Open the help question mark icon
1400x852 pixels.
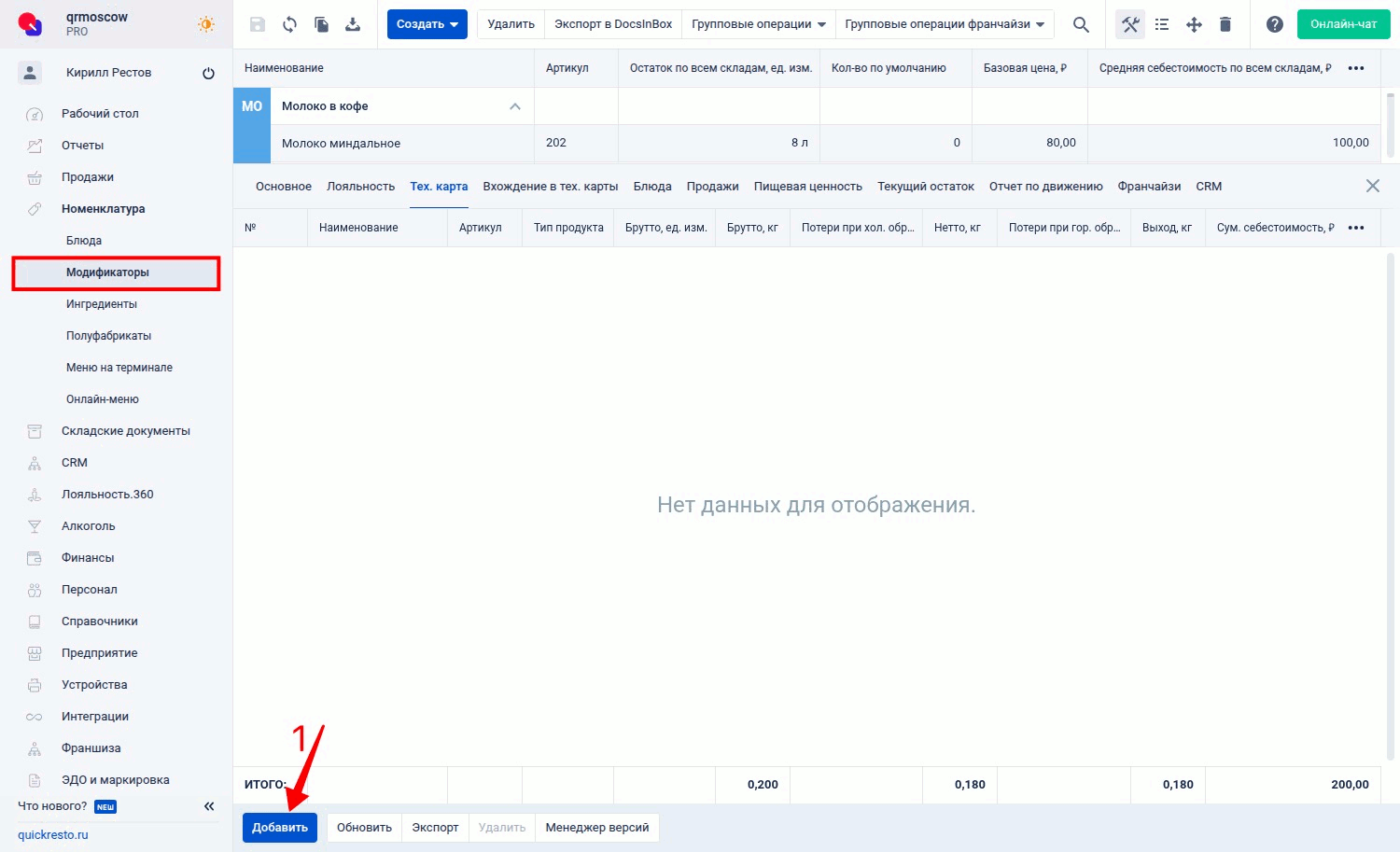point(1275,24)
